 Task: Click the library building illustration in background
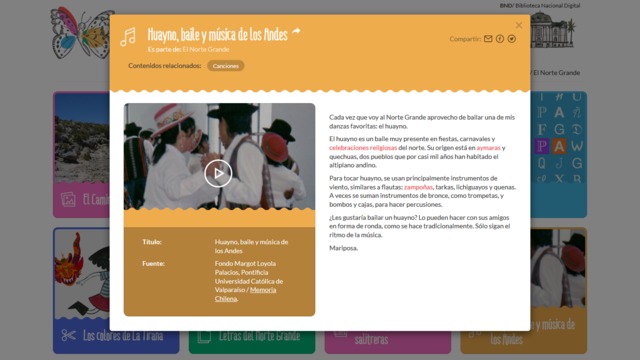point(552,29)
